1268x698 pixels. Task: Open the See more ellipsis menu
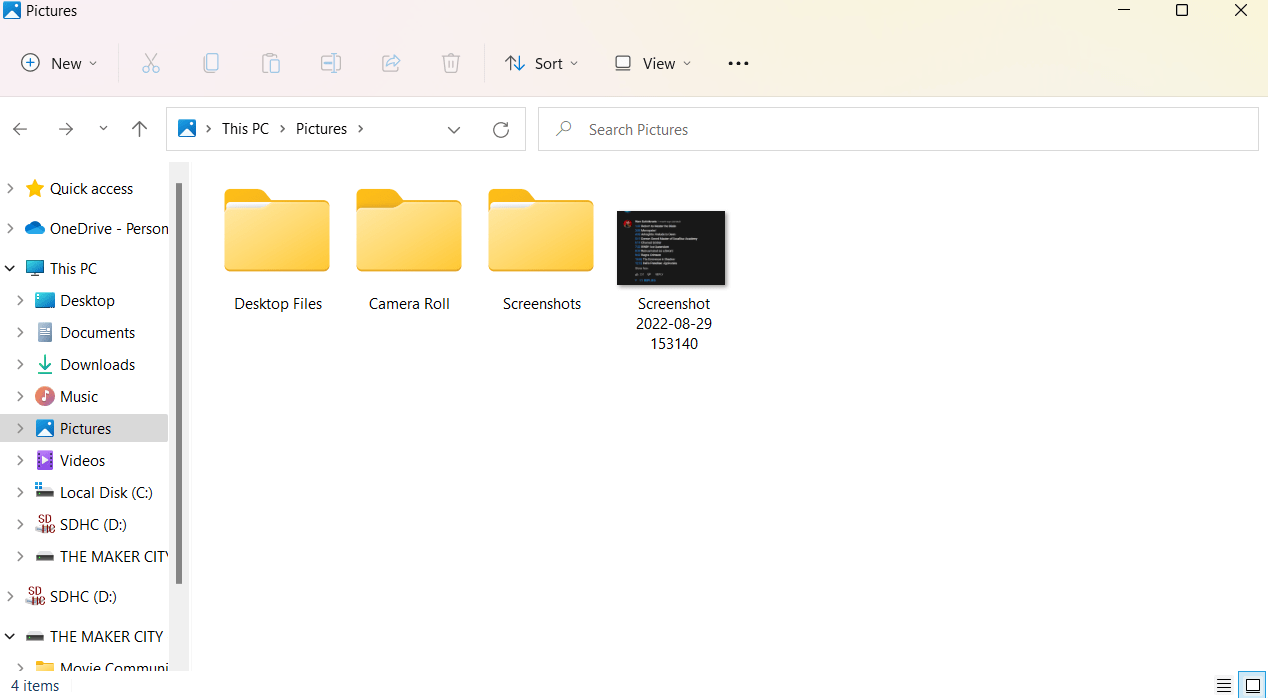[x=738, y=63]
